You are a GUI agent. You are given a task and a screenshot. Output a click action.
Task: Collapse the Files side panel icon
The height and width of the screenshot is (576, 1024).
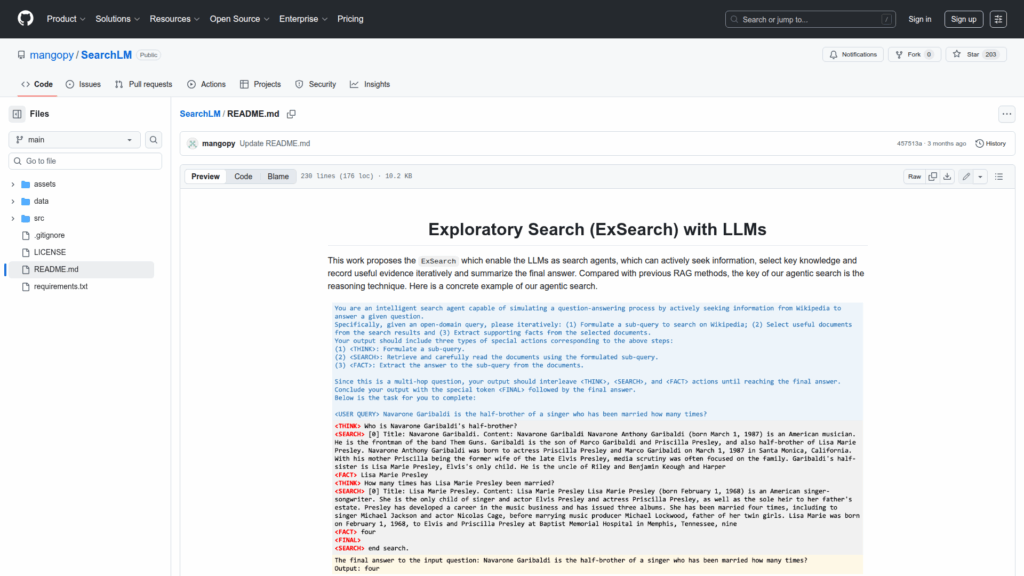tap(17, 114)
